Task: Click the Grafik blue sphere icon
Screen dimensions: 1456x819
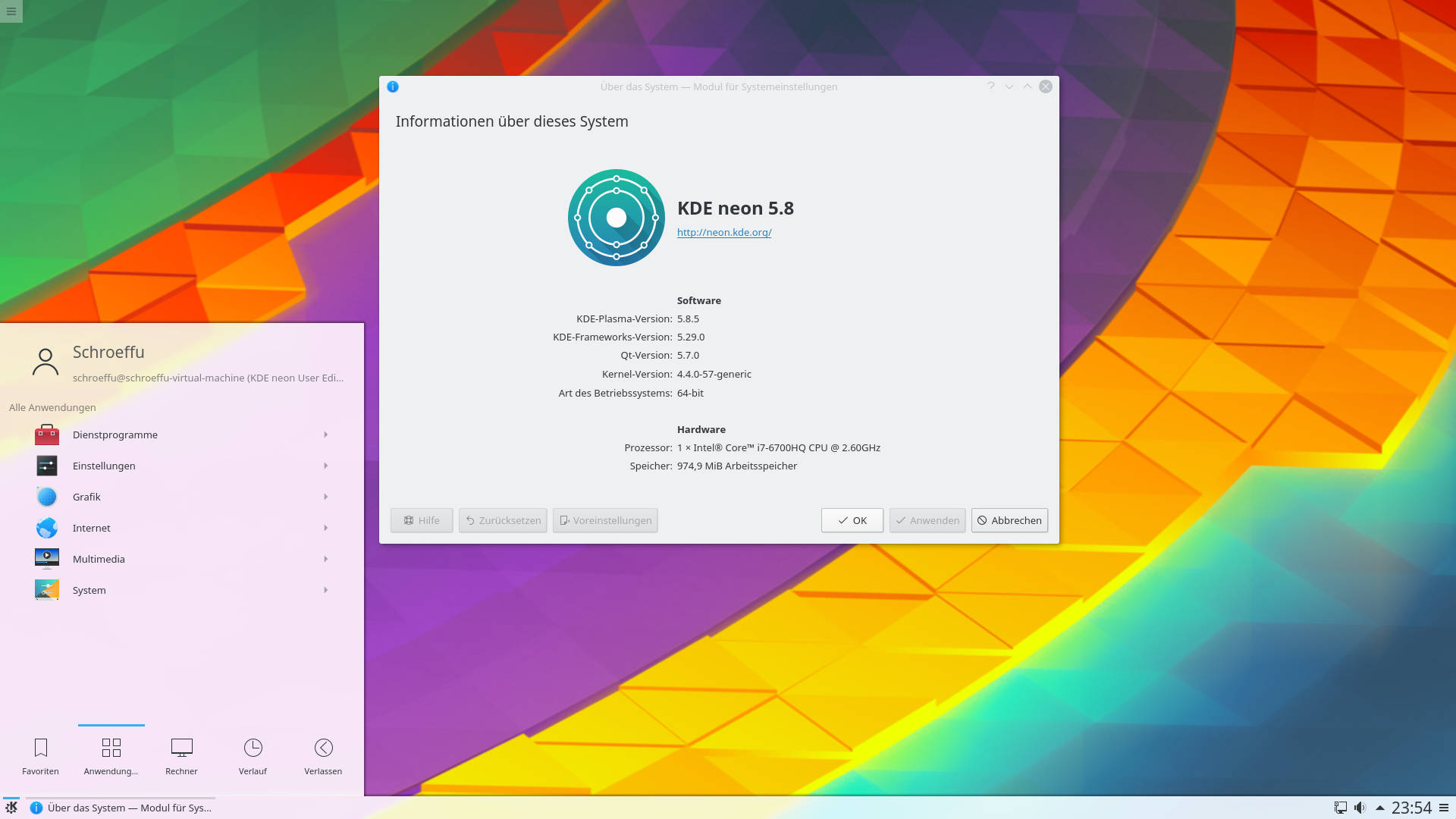Action: (x=47, y=497)
